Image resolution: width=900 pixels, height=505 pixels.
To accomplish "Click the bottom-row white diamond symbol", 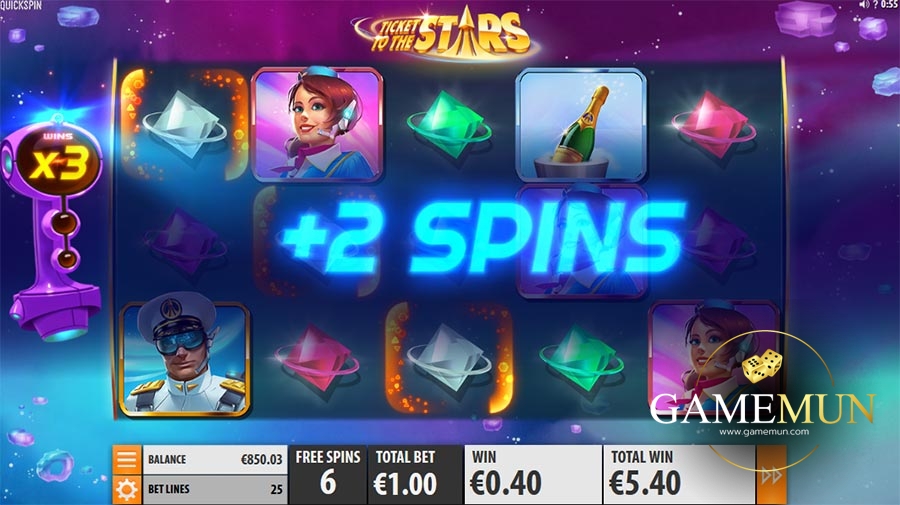I will (x=449, y=359).
